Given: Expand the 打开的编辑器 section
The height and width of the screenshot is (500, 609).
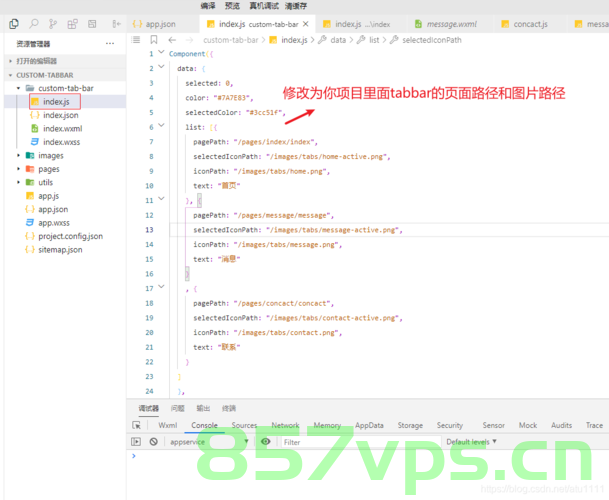Looking at the screenshot, I should tap(65, 61).
